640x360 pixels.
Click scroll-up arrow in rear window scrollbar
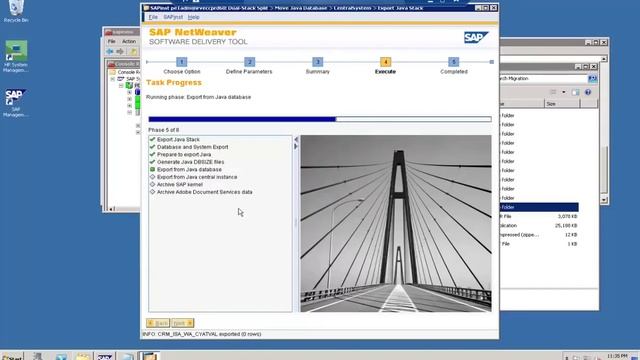604,59
